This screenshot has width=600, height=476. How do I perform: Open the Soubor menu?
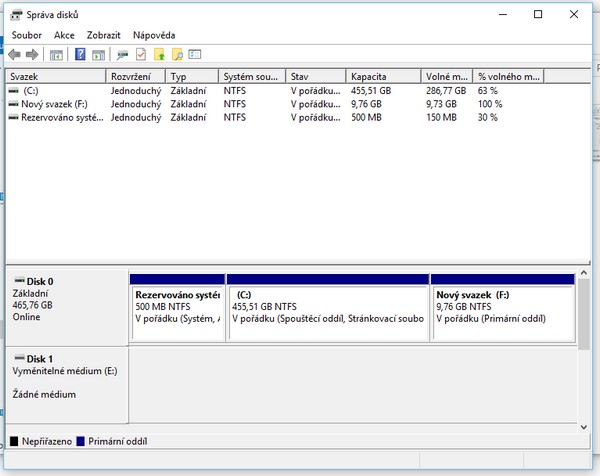[x=26, y=35]
